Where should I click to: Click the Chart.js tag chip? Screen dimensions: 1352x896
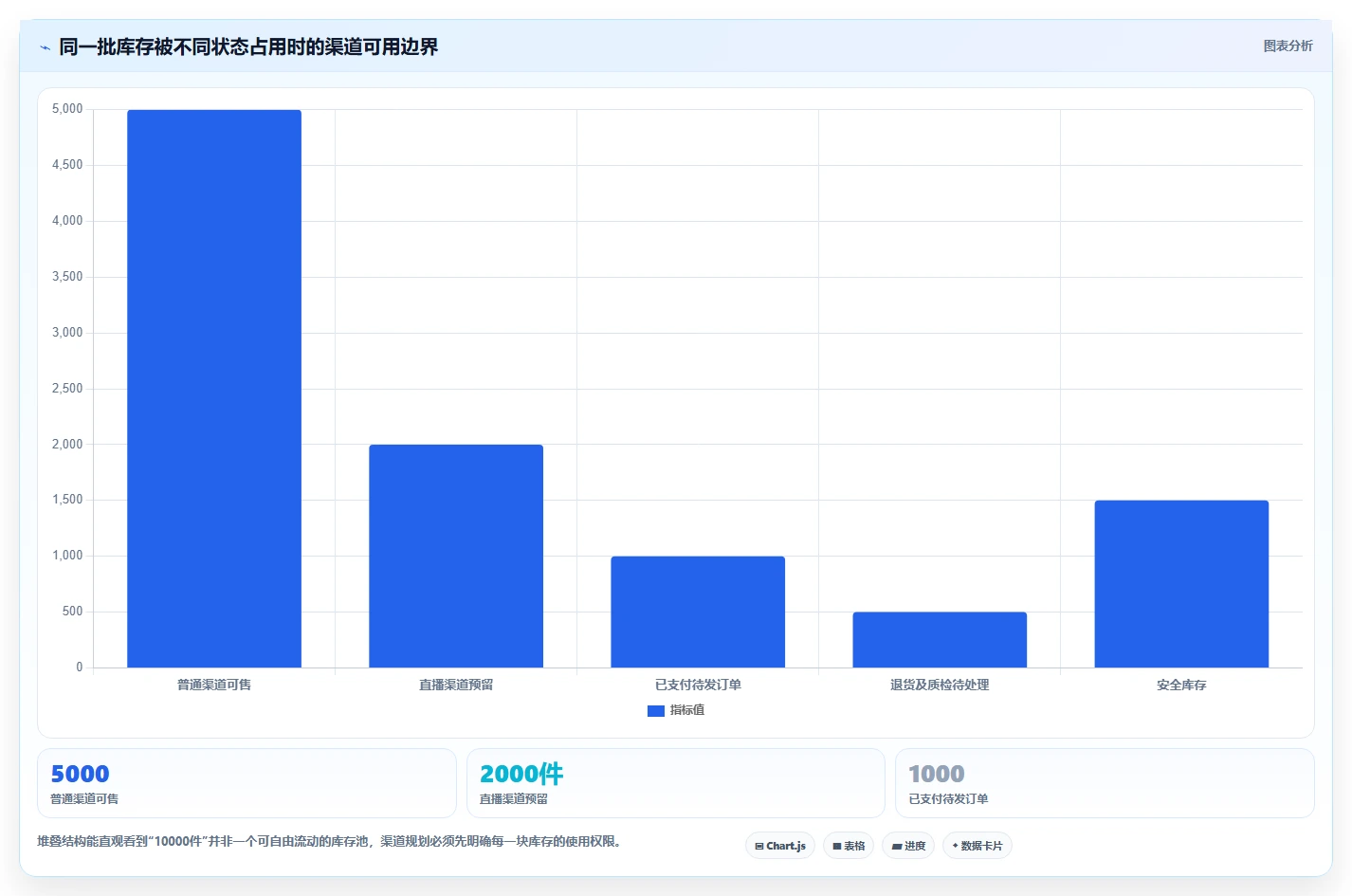click(780, 846)
